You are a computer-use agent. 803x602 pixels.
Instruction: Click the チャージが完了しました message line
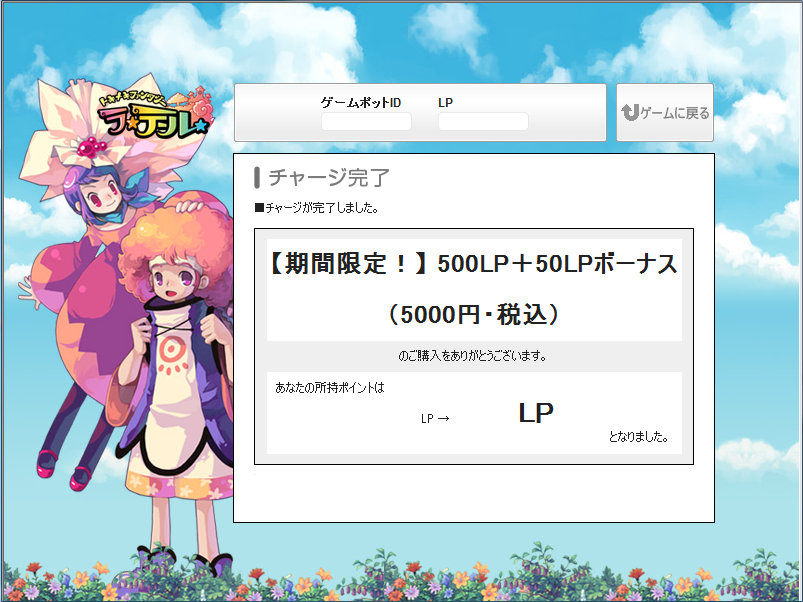click(317, 208)
